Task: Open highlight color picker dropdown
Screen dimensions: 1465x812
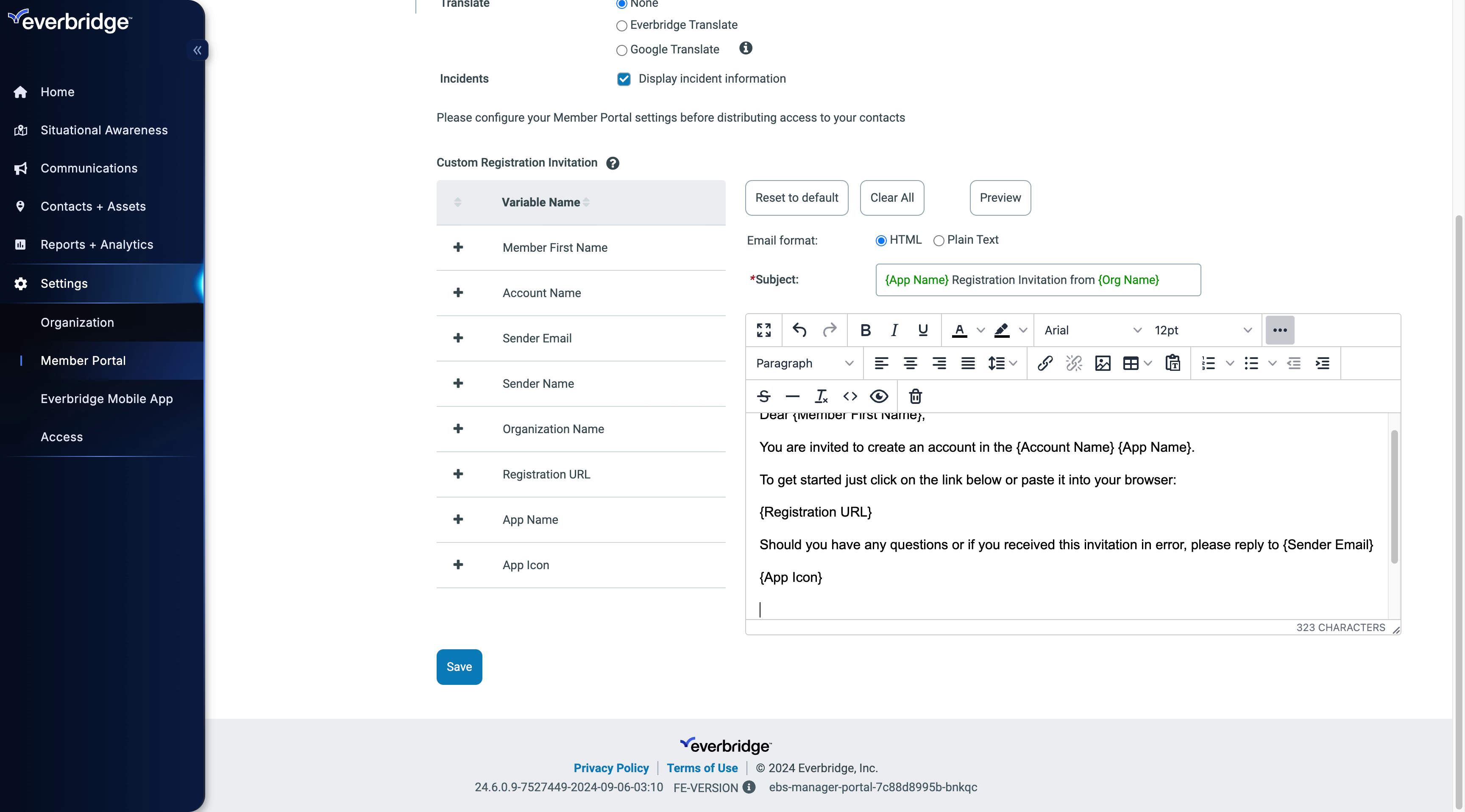Action: 1023,331
